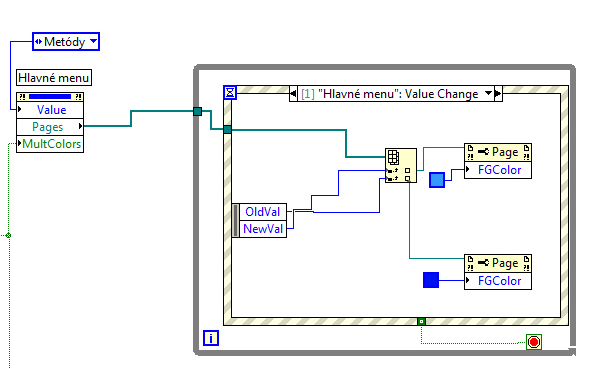Click the OldVal event data node

263,212
